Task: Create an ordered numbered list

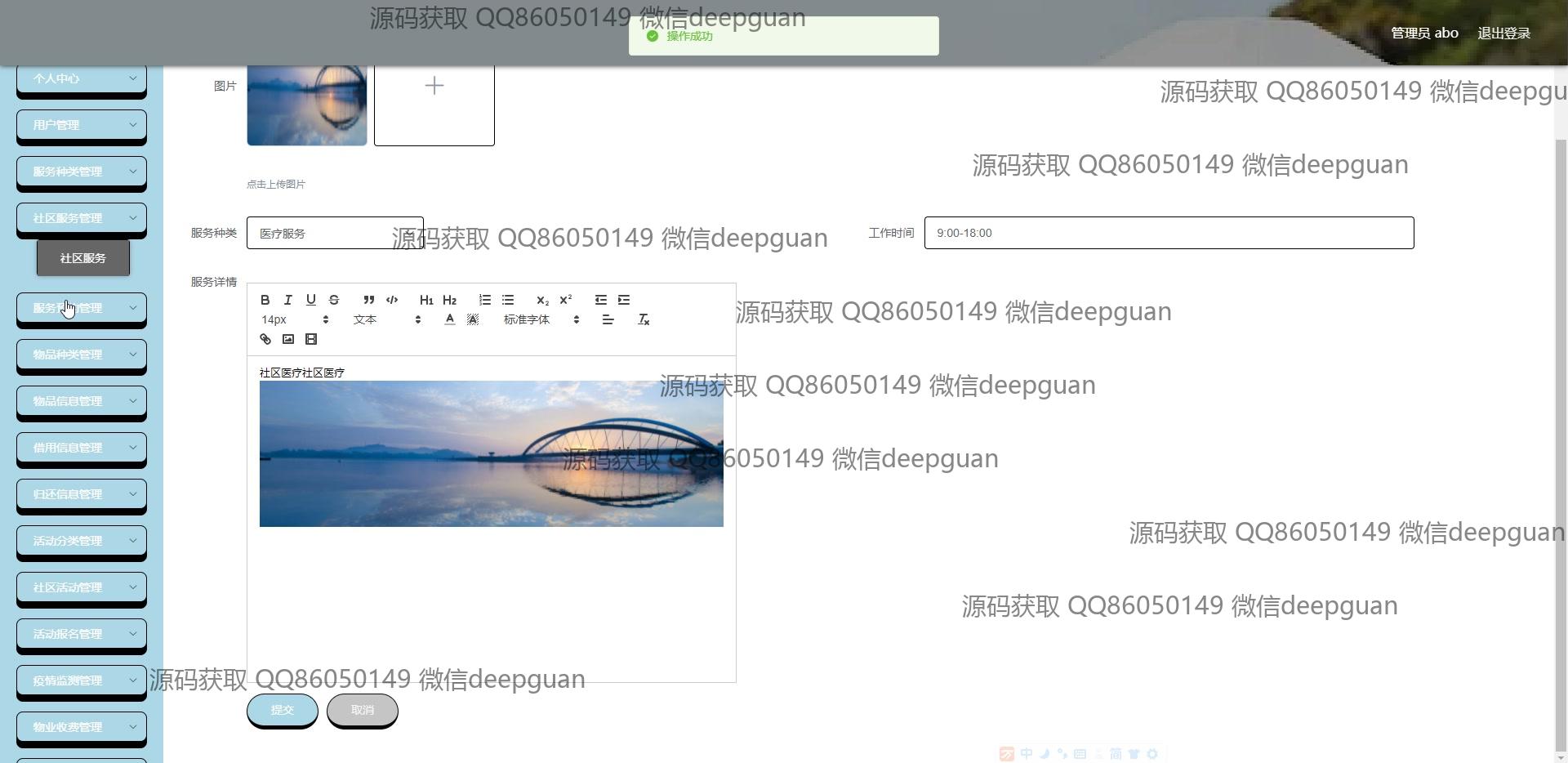Action: pos(485,300)
